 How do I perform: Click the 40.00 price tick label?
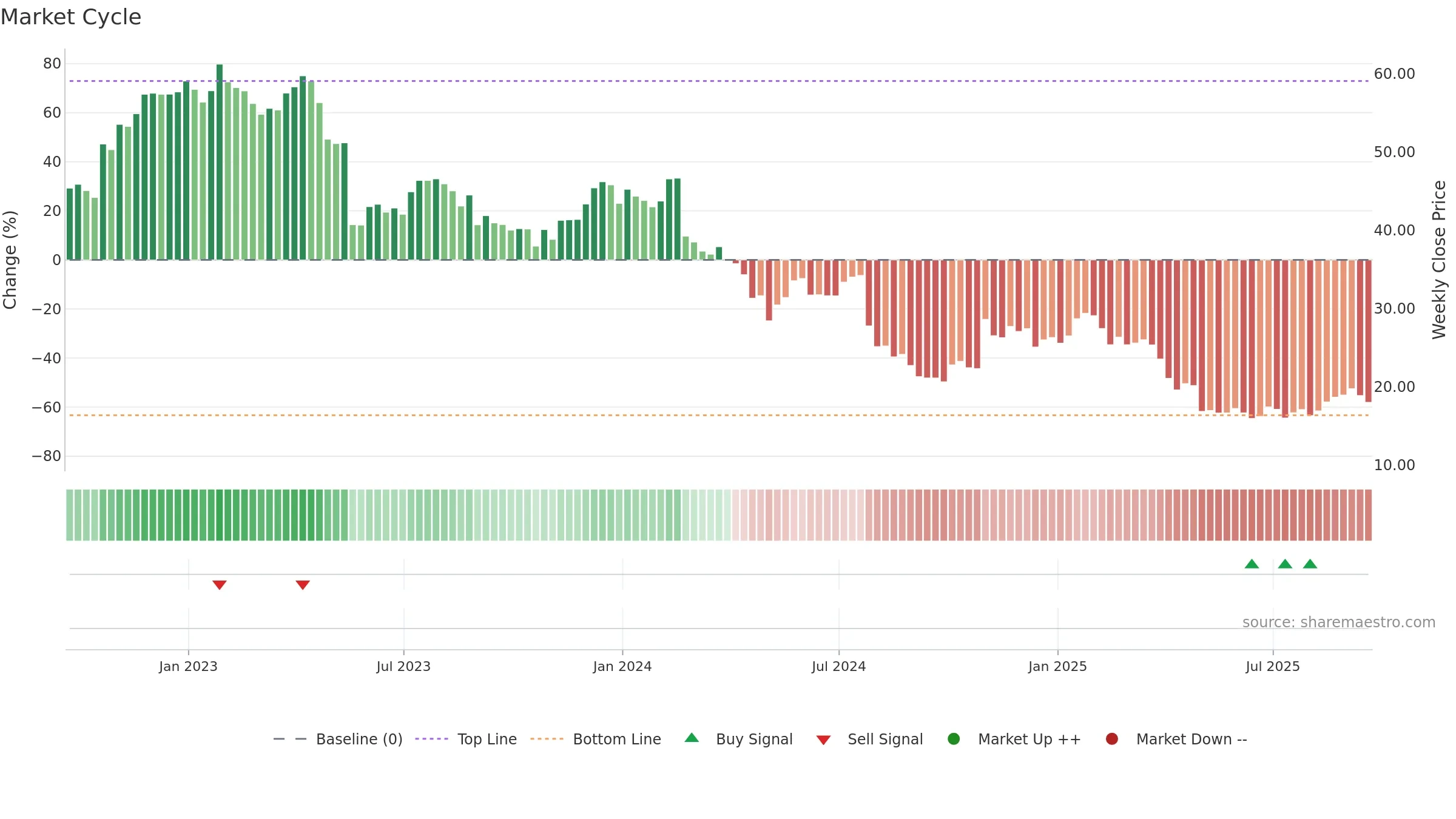[1395, 231]
